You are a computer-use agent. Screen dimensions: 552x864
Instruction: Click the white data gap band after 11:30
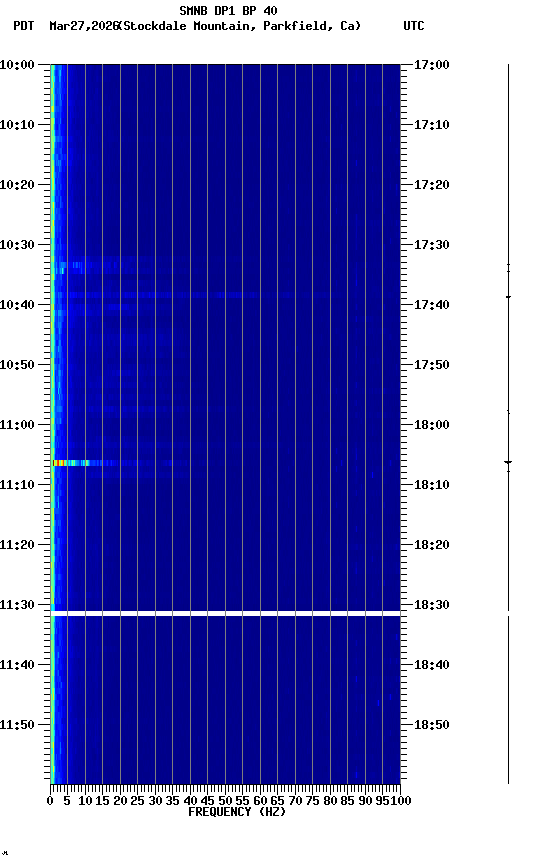click(x=225, y=613)
